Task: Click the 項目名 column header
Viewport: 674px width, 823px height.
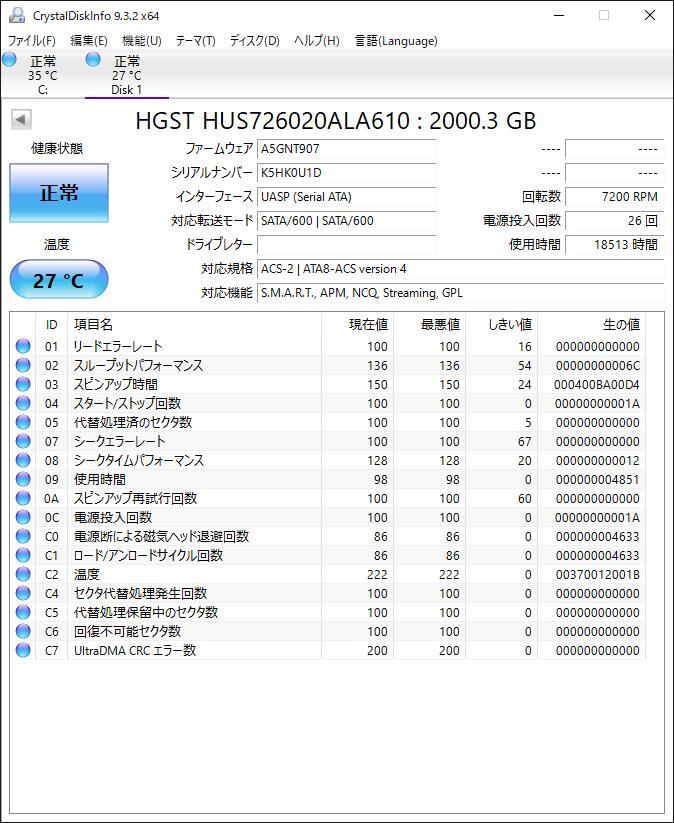Action: 194,324
